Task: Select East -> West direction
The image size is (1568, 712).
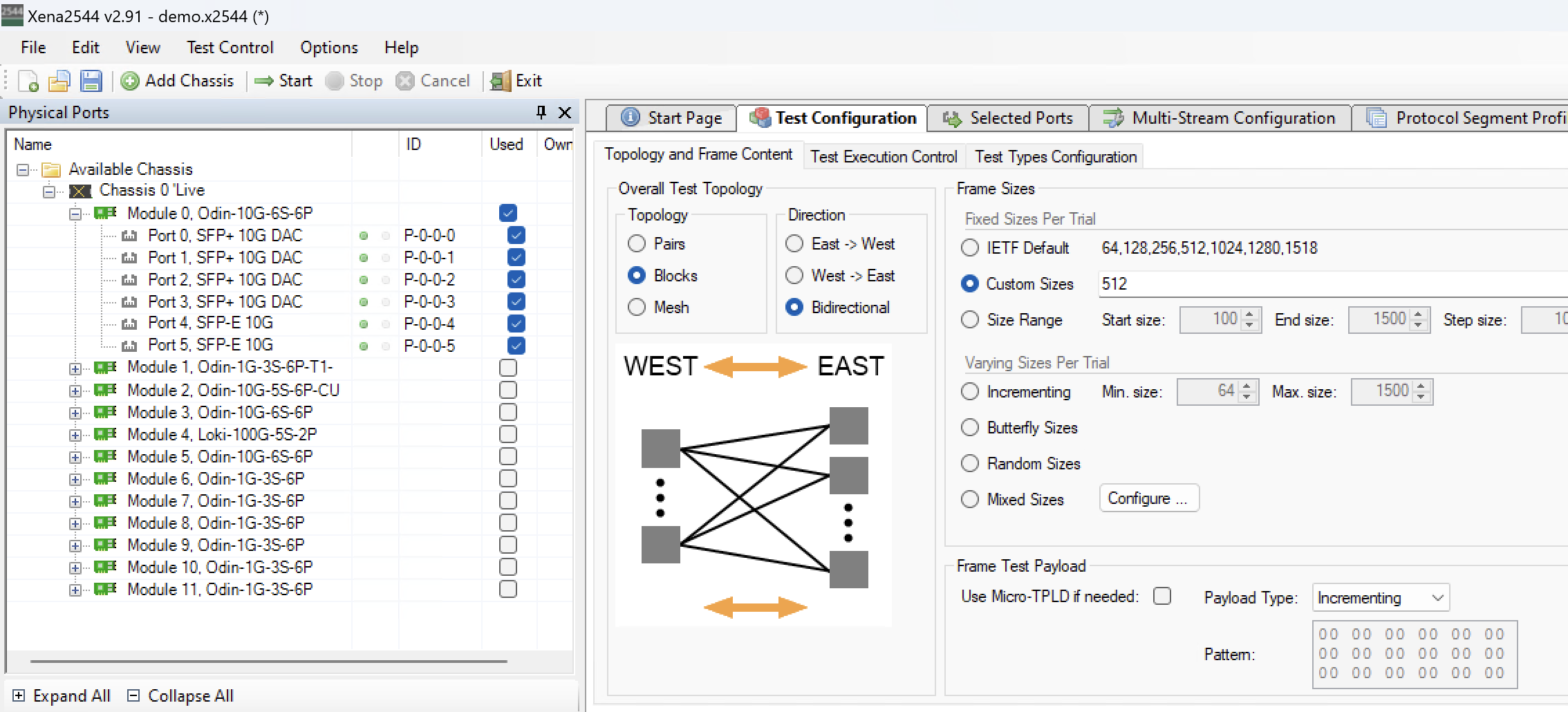Action: pos(794,244)
